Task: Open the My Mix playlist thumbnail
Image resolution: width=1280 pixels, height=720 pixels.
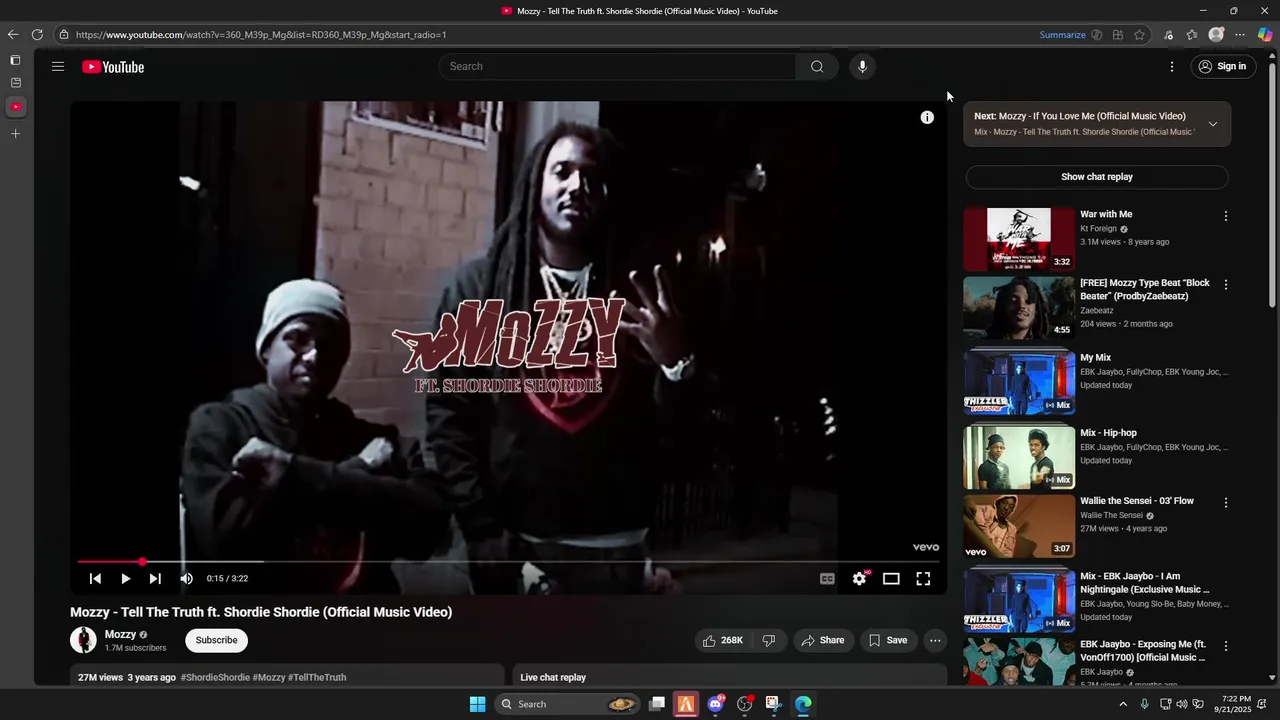Action: click(1019, 381)
